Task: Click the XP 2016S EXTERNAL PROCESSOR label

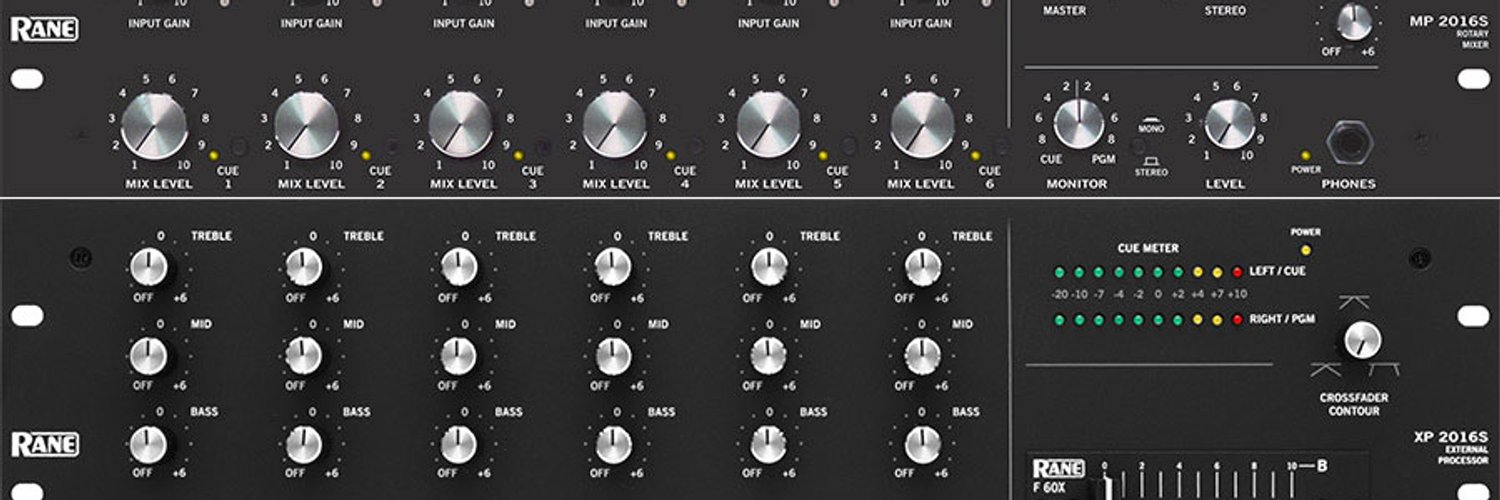Action: point(1450,448)
